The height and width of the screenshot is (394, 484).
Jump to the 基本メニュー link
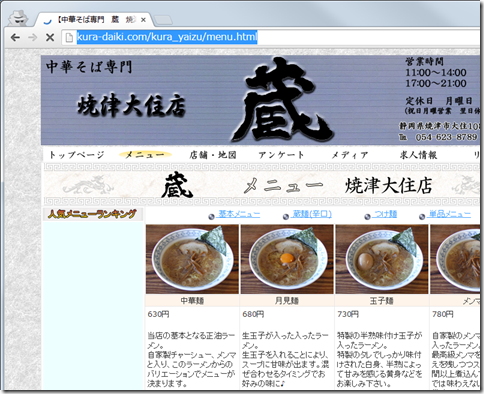[x=239, y=214]
